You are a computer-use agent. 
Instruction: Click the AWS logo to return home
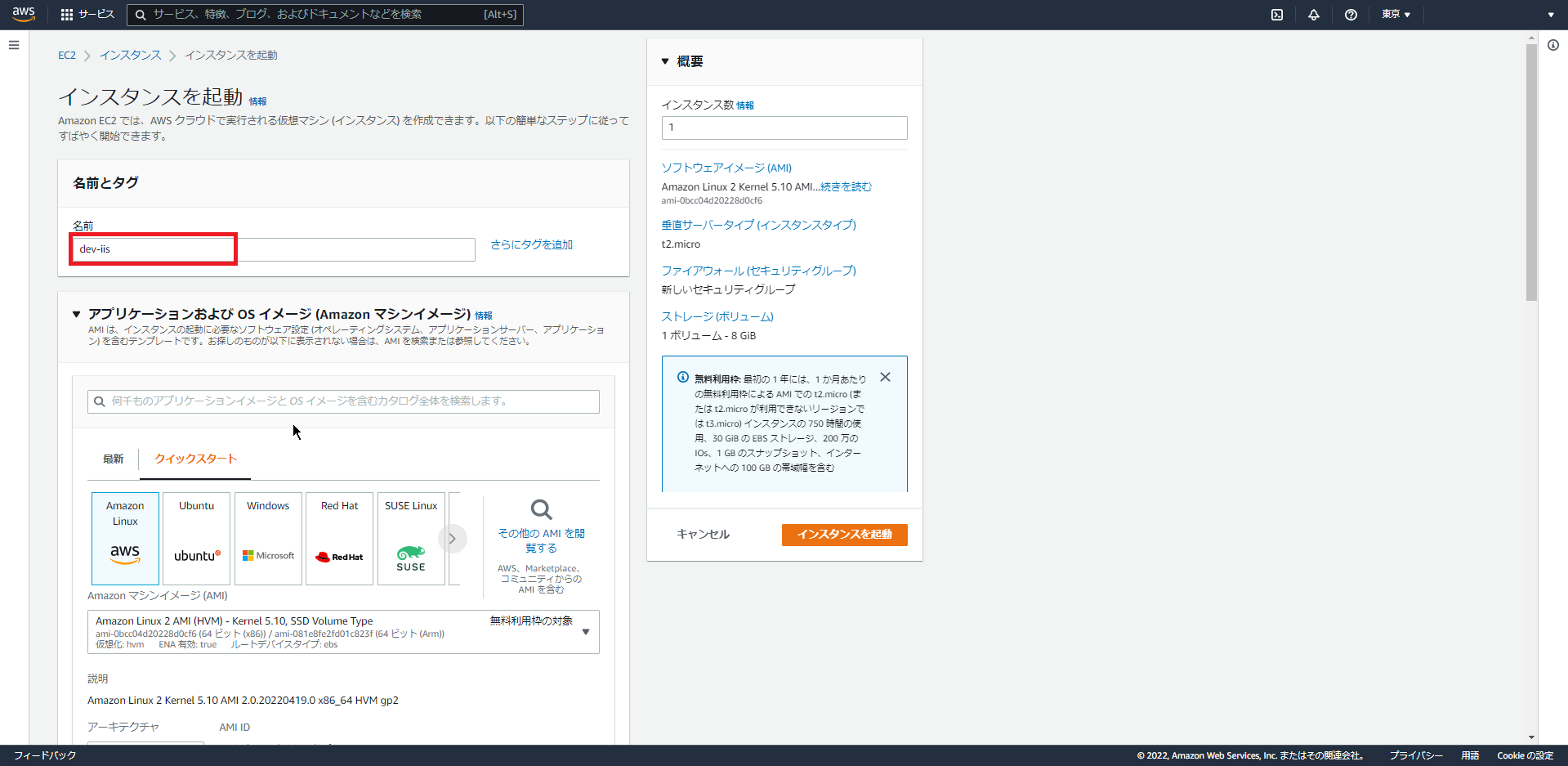point(24,14)
